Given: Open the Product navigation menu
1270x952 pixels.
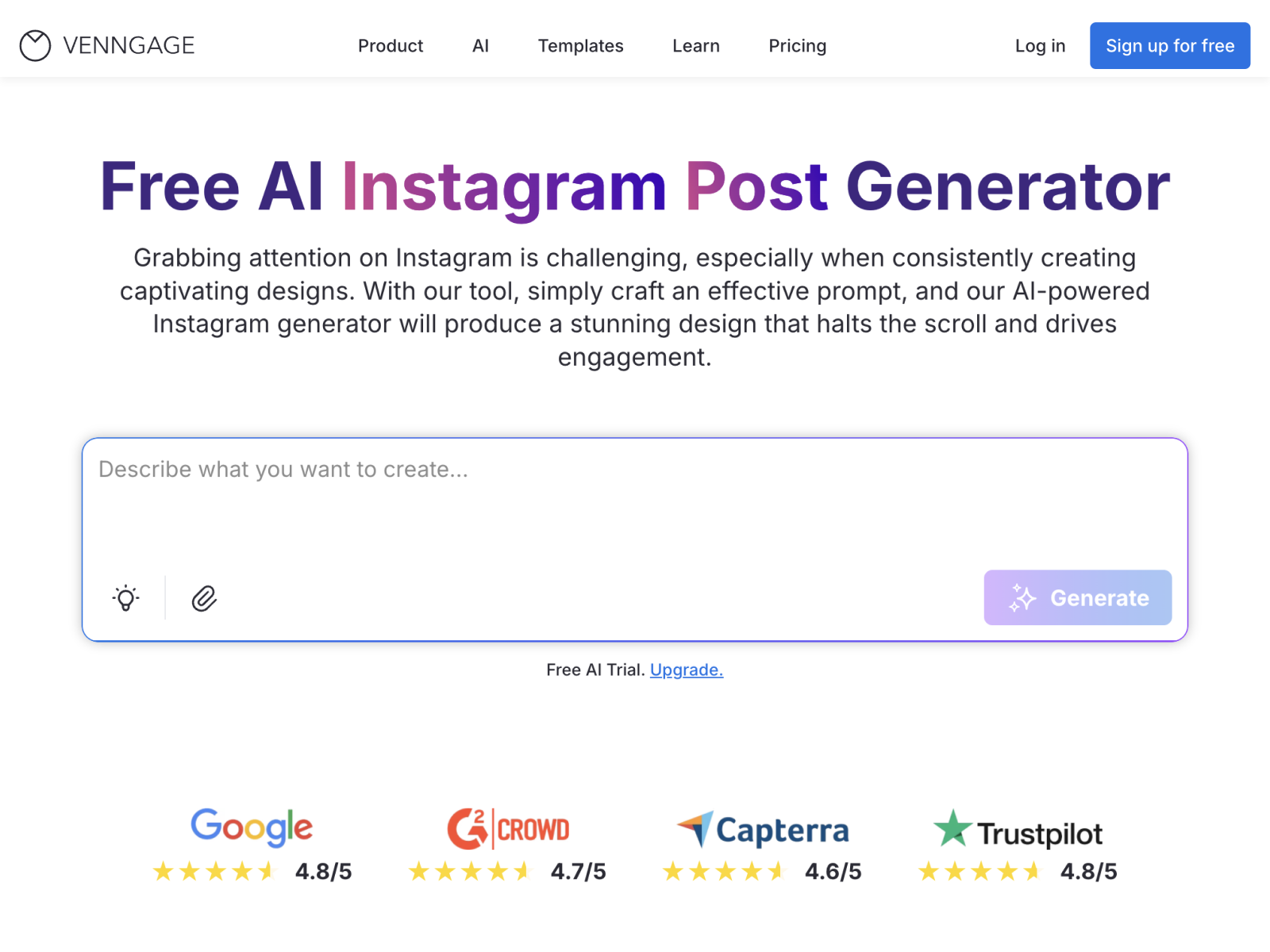Looking at the screenshot, I should click(x=391, y=45).
